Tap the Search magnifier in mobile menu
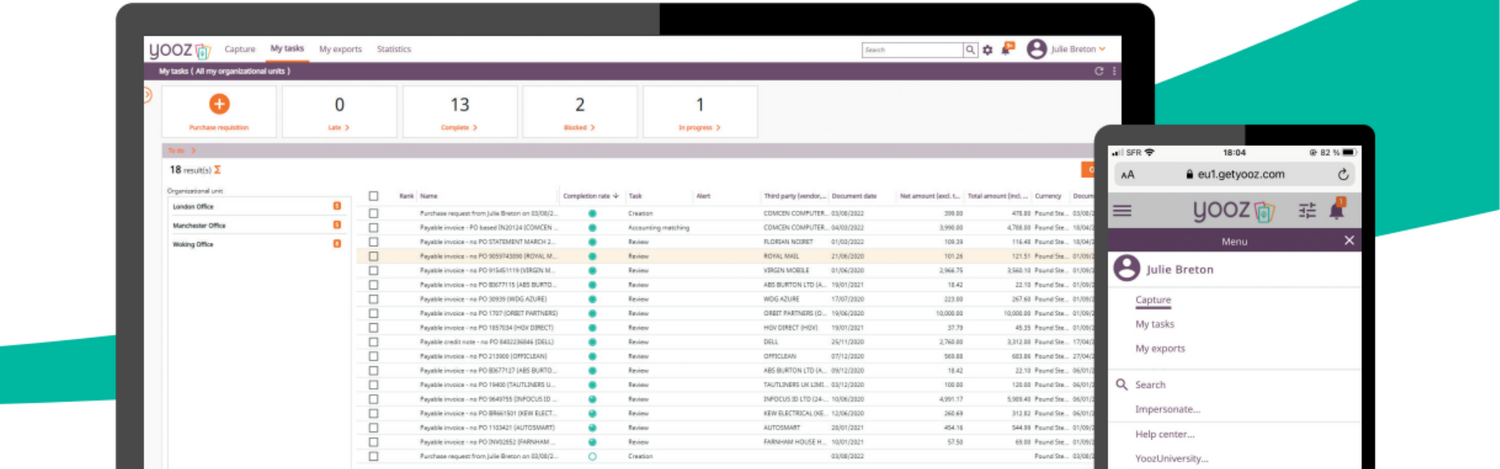The image size is (1500, 469). coord(1122,384)
